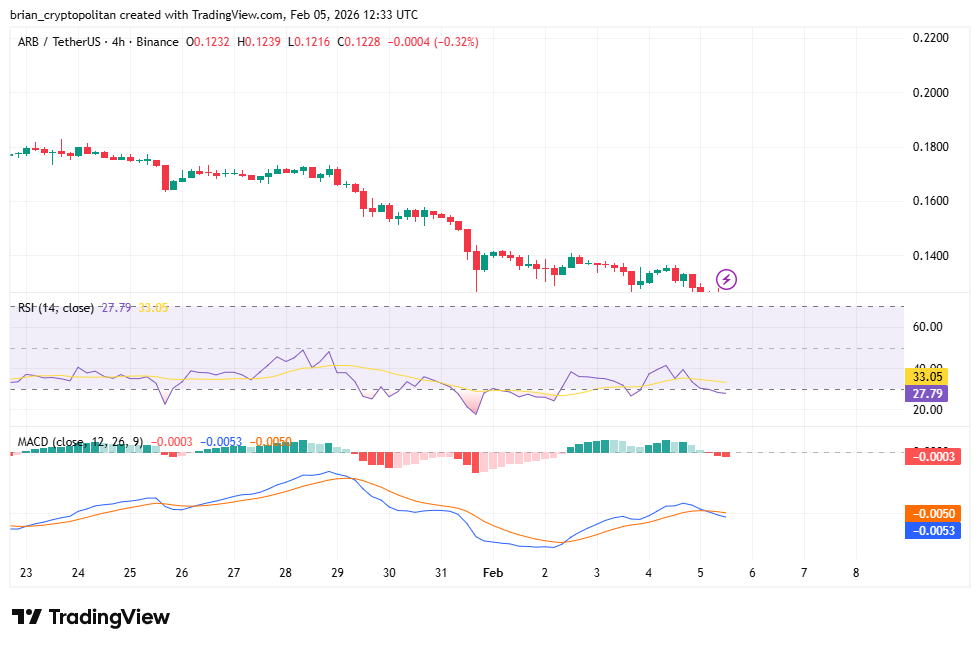The width and height of the screenshot is (980, 647).
Task: Click the 0.2200 price on the right axis
Action: pyautogui.click(x=930, y=38)
